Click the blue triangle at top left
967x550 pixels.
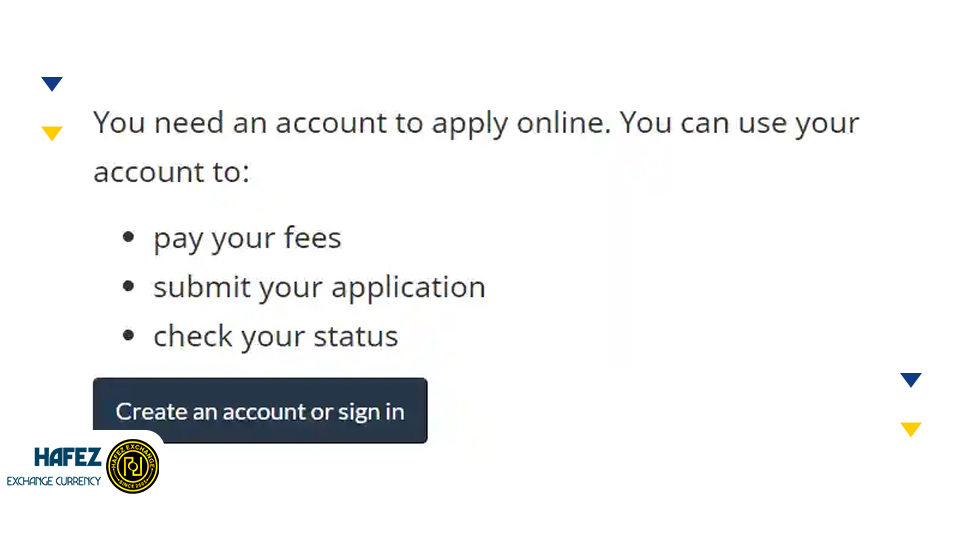click(x=52, y=84)
